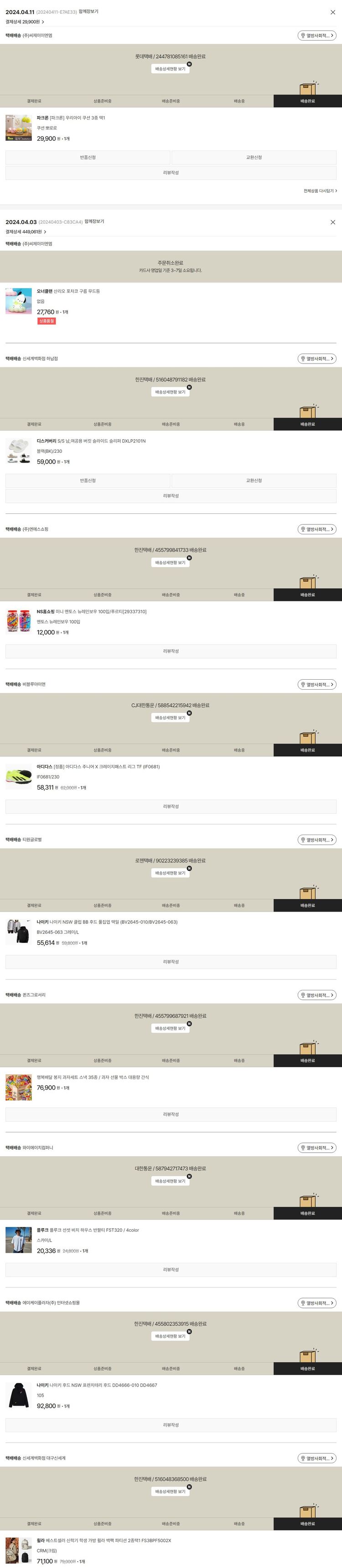The height and width of the screenshot is (1568, 342).
Task: Open location pin button for 엔에스쇼핑 seller
Action: tap(316, 529)
